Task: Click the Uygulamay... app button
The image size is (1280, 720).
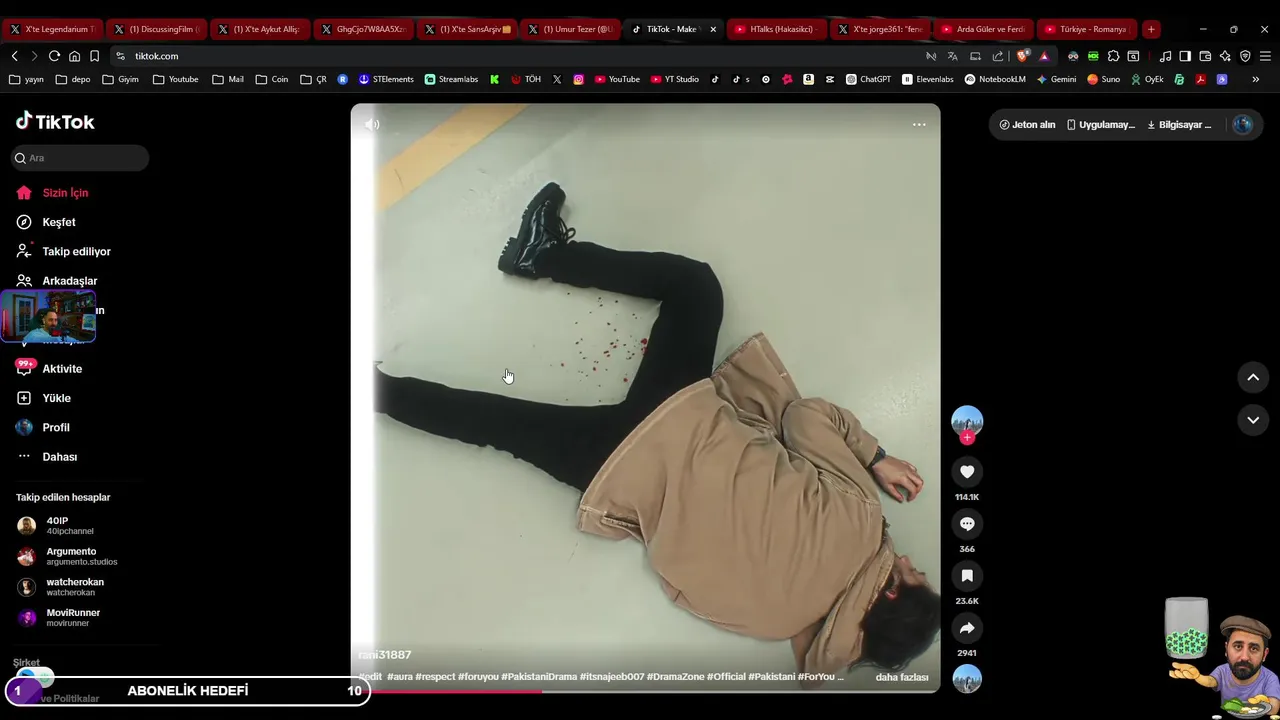Action: pyautogui.click(x=1100, y=125)
